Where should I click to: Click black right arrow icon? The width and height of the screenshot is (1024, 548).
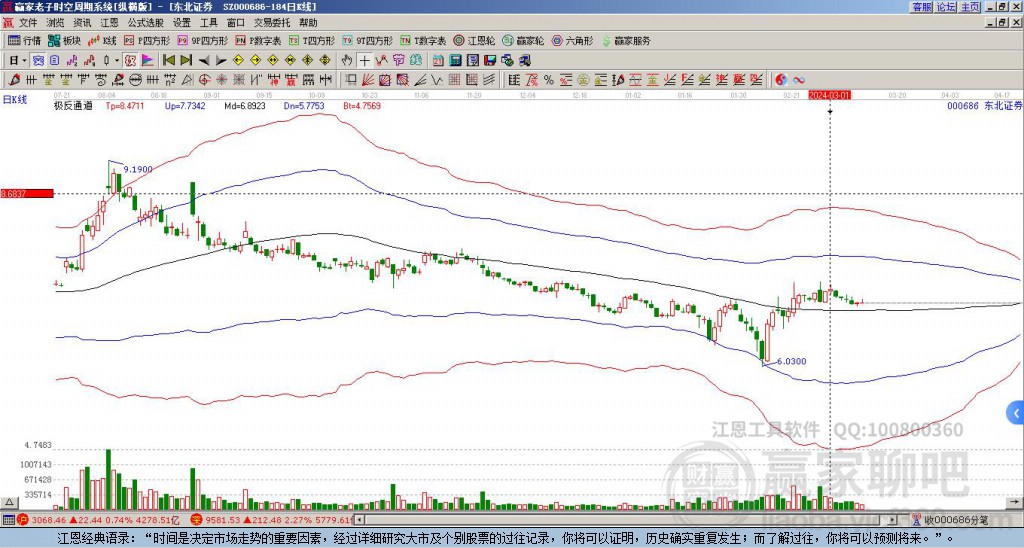pos(221,61)
